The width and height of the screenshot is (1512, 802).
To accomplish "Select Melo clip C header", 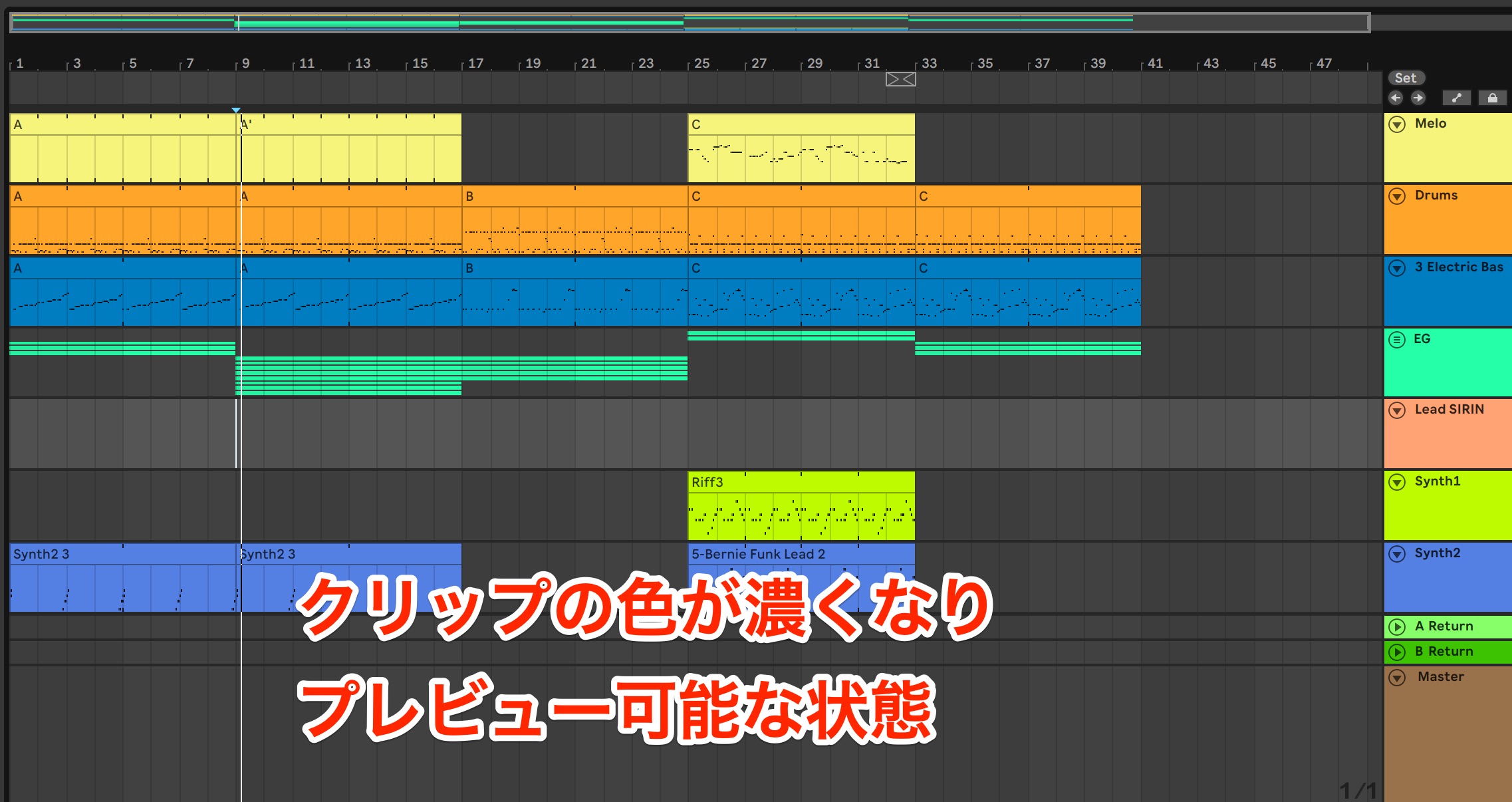I will [x=801, y=124].
